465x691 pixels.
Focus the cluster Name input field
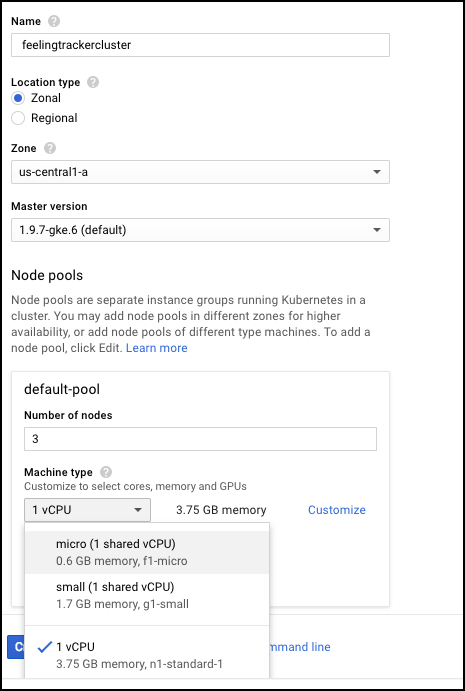click(200, 45)
